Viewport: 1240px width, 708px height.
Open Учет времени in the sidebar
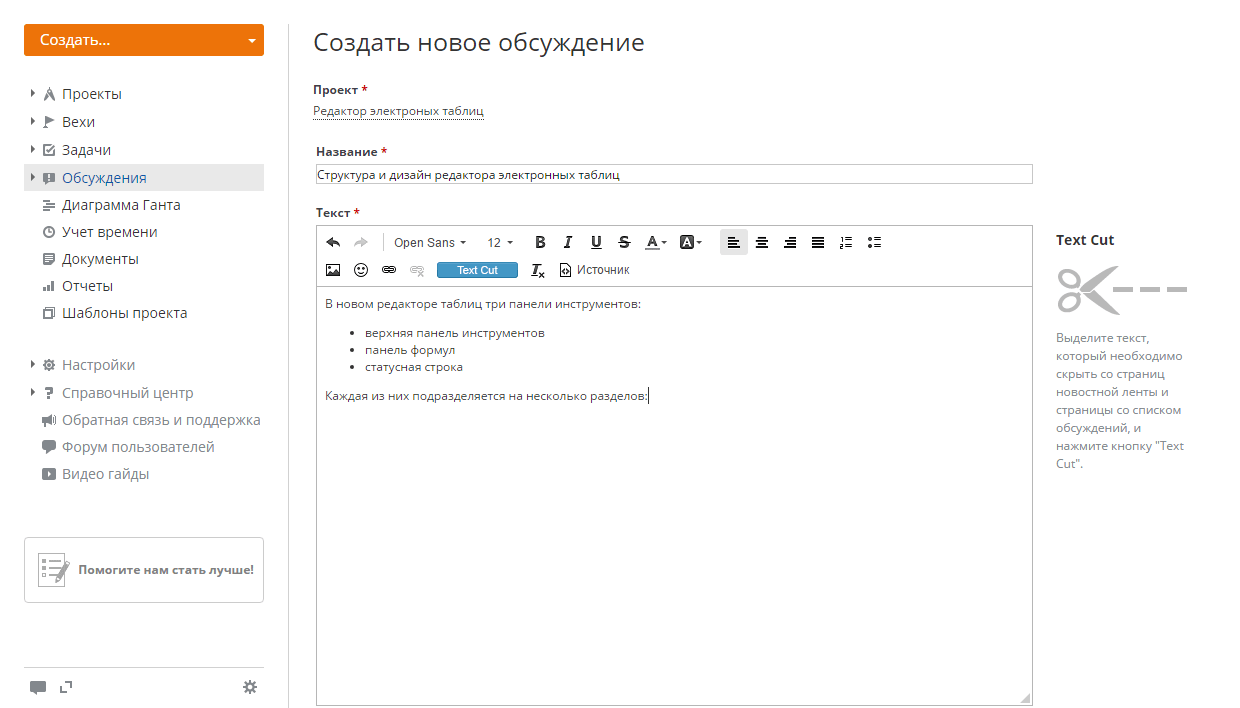pos(110,232)
